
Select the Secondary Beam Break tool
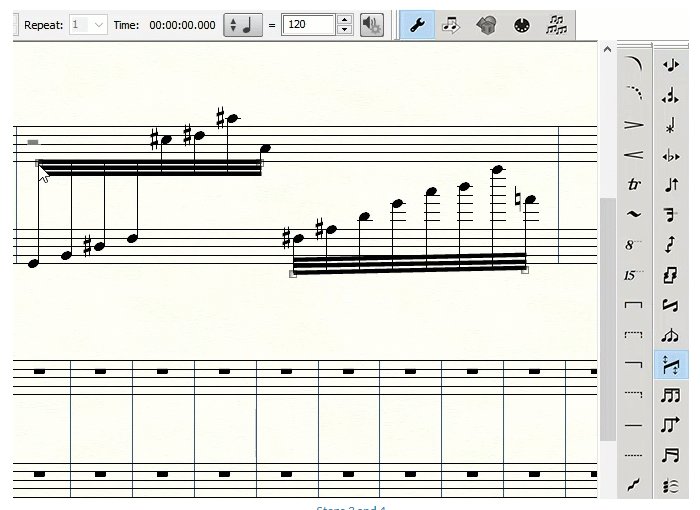point(671,395)
